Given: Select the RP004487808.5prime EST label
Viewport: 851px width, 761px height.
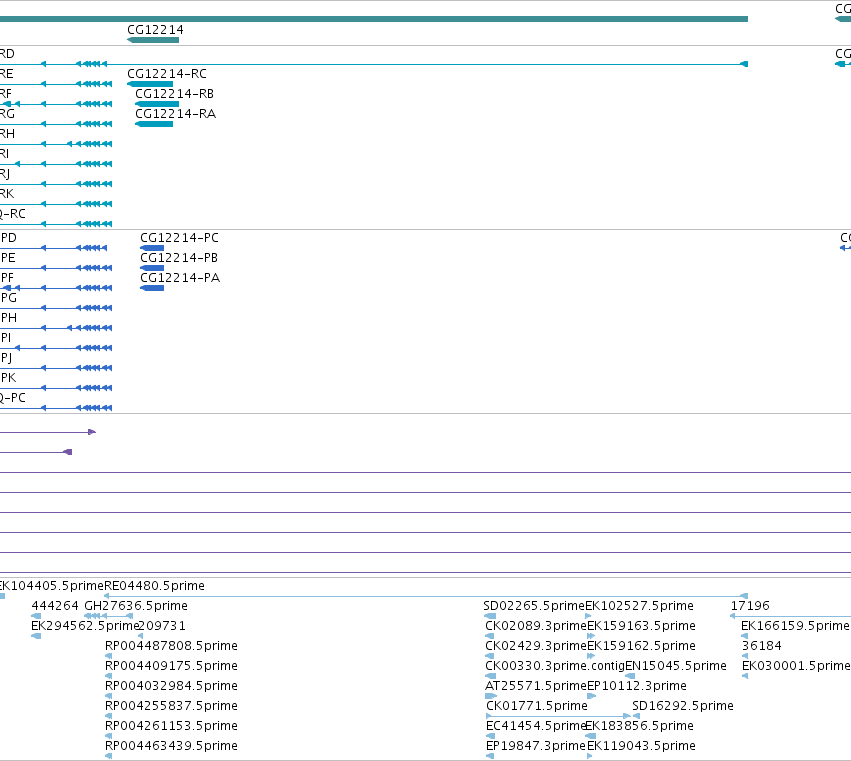Looking at the screenshot, I should pos(171,646).
